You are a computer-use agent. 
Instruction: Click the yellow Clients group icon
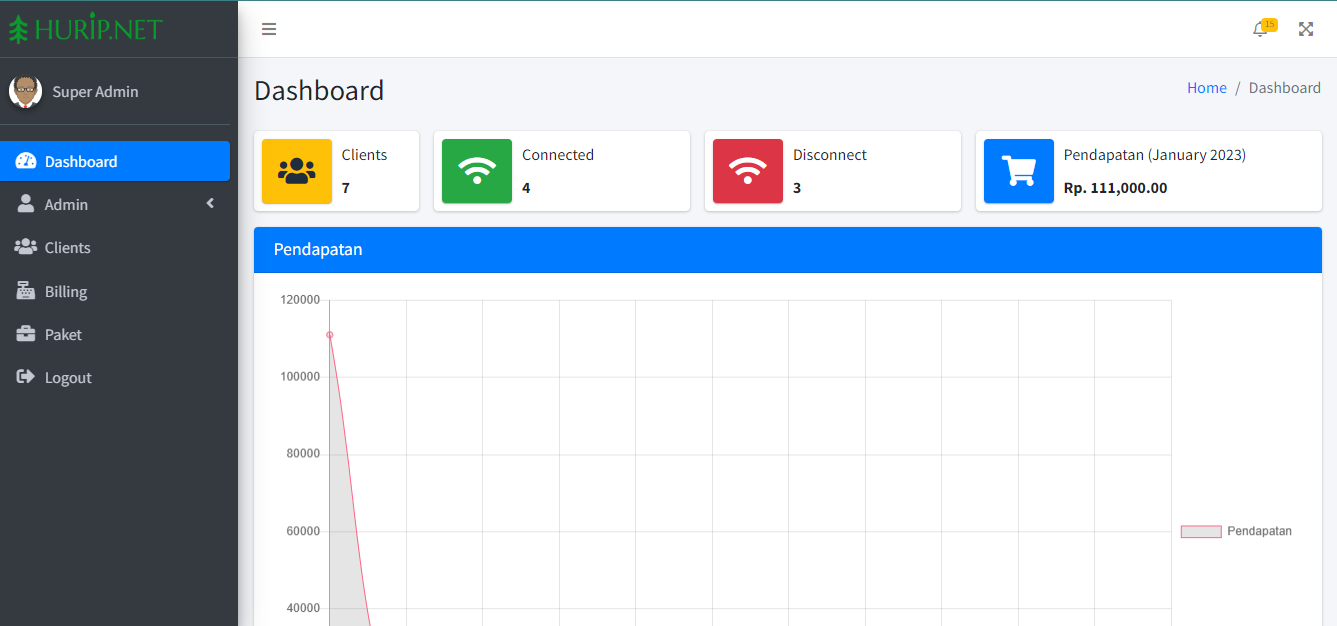[297, 171]
